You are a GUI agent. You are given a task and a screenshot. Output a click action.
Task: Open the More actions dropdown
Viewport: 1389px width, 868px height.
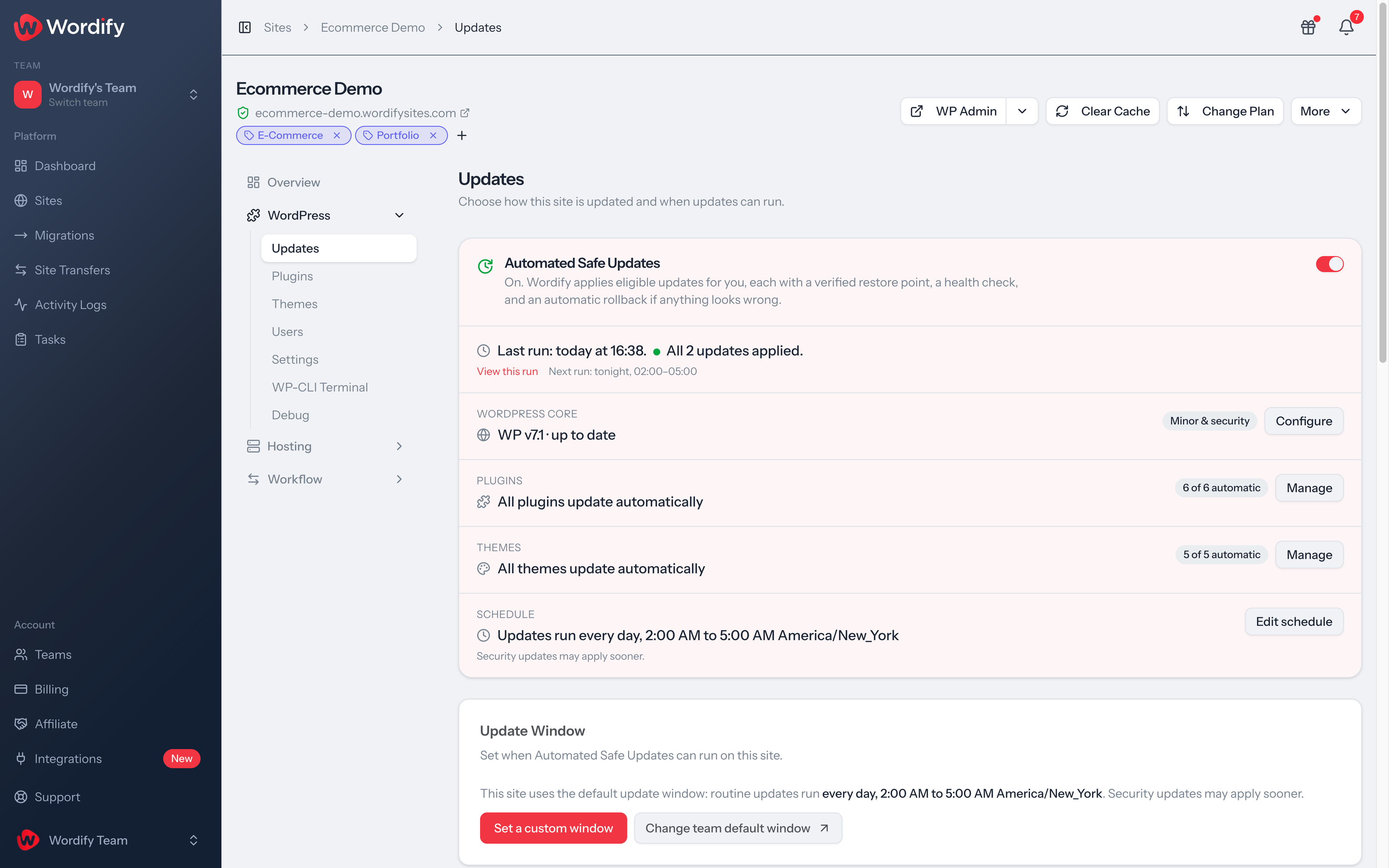pos(1326,112)
